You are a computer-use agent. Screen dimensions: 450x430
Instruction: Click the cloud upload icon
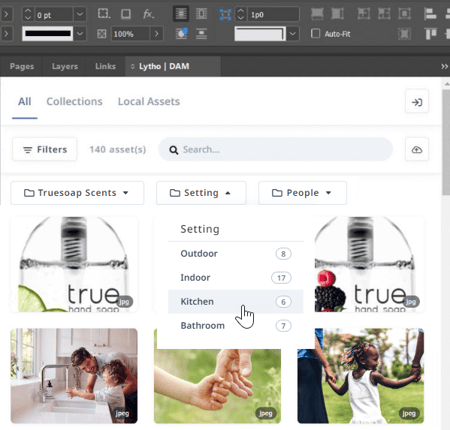point(417,150)
